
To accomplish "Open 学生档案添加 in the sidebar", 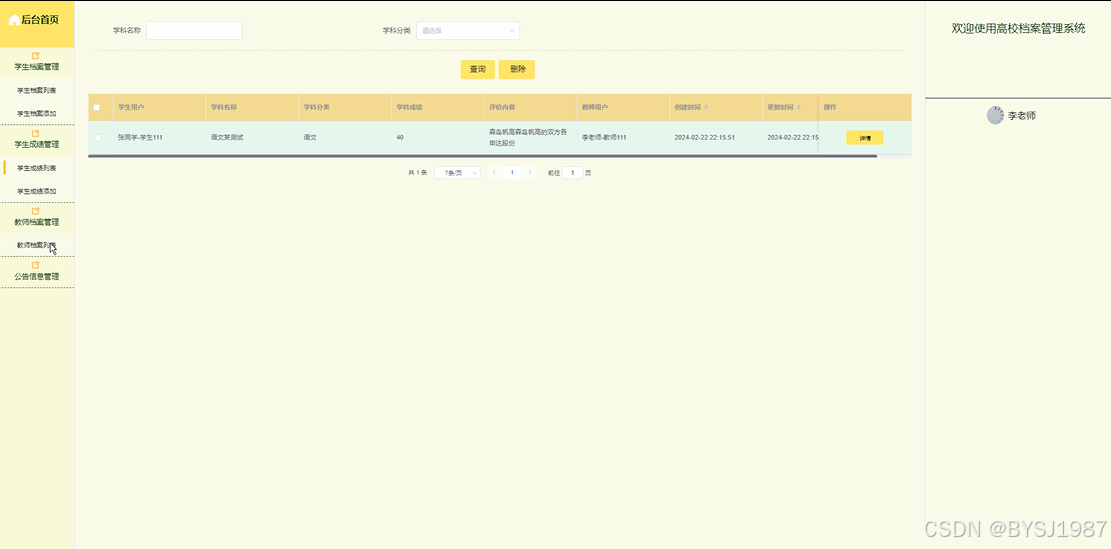I will (x=37, y=113).
